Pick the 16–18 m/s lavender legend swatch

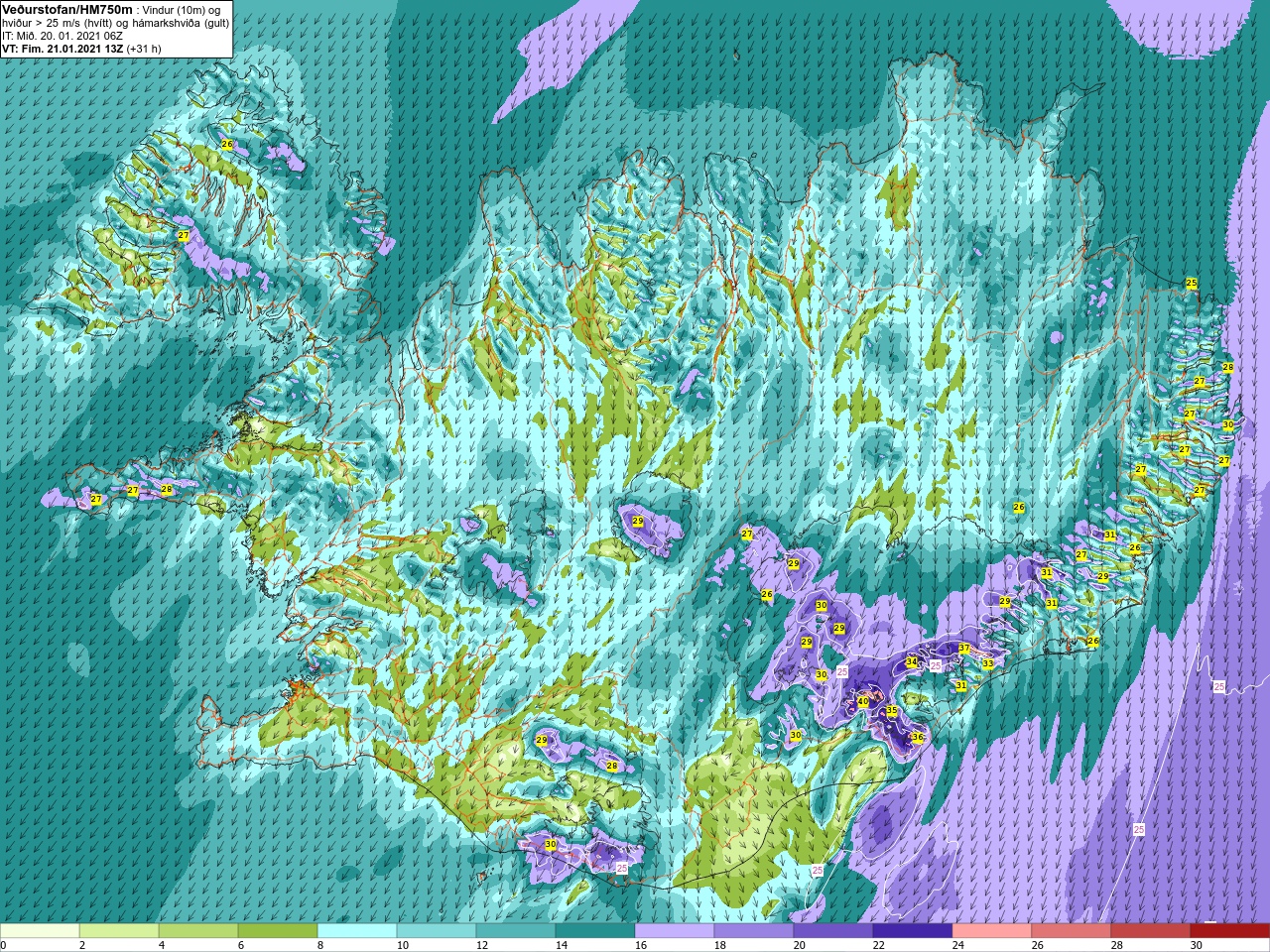point(675,931)
